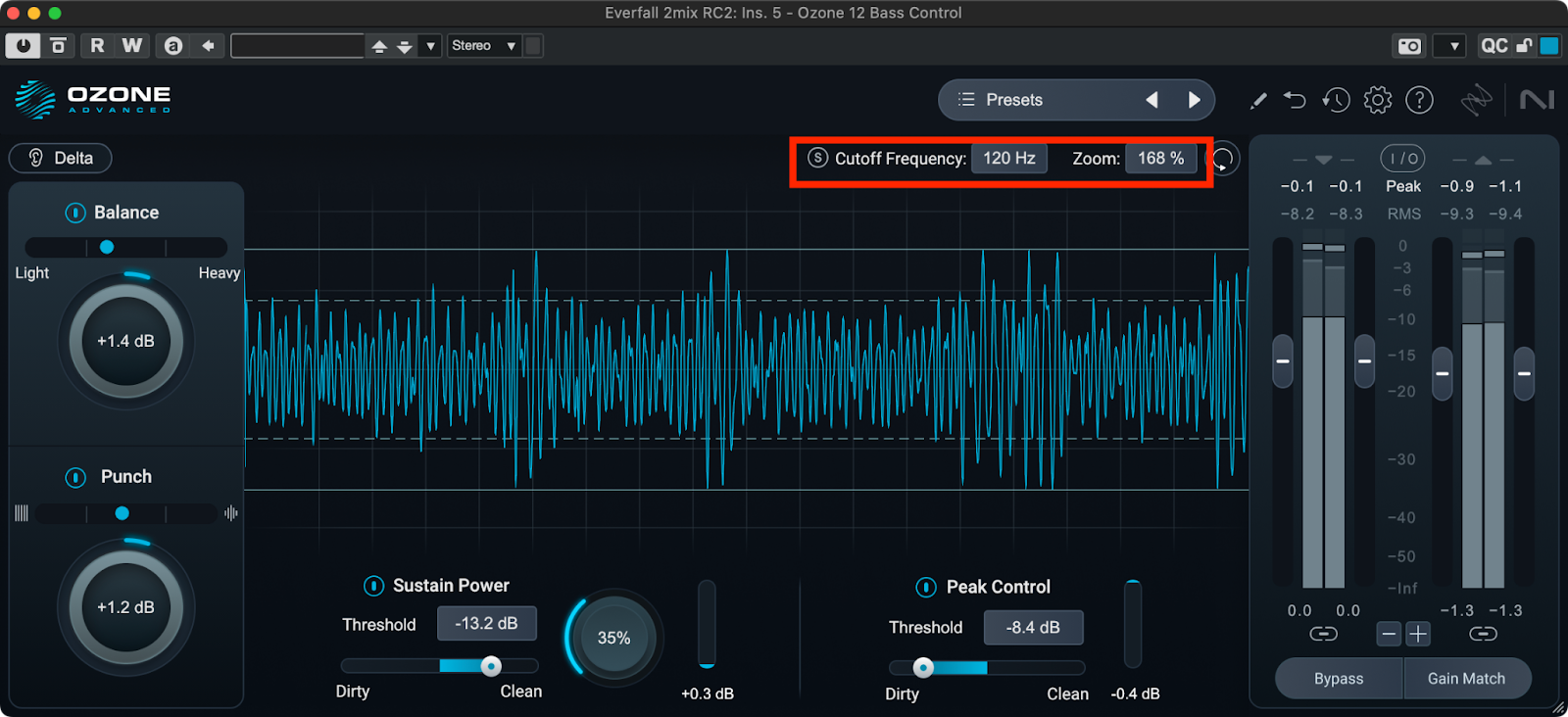Image resolution: width=1568 pixels, height=717 pixels.
Task: Toggle the Balance module power button
Action: pos(75,213)
